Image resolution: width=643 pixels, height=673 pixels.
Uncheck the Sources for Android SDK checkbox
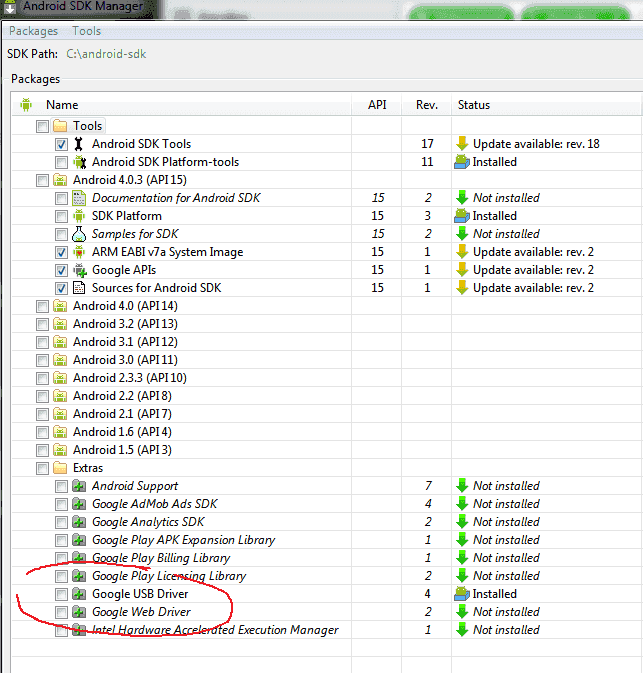coord(61,288)
